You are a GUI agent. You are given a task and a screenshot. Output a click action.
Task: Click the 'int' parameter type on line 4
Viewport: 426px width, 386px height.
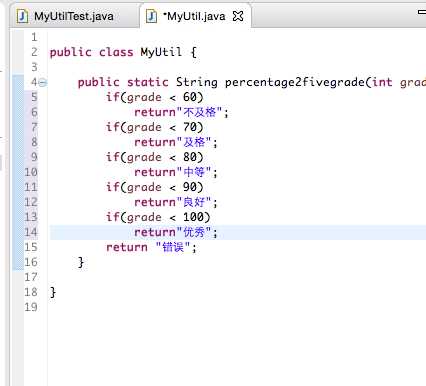382,82
